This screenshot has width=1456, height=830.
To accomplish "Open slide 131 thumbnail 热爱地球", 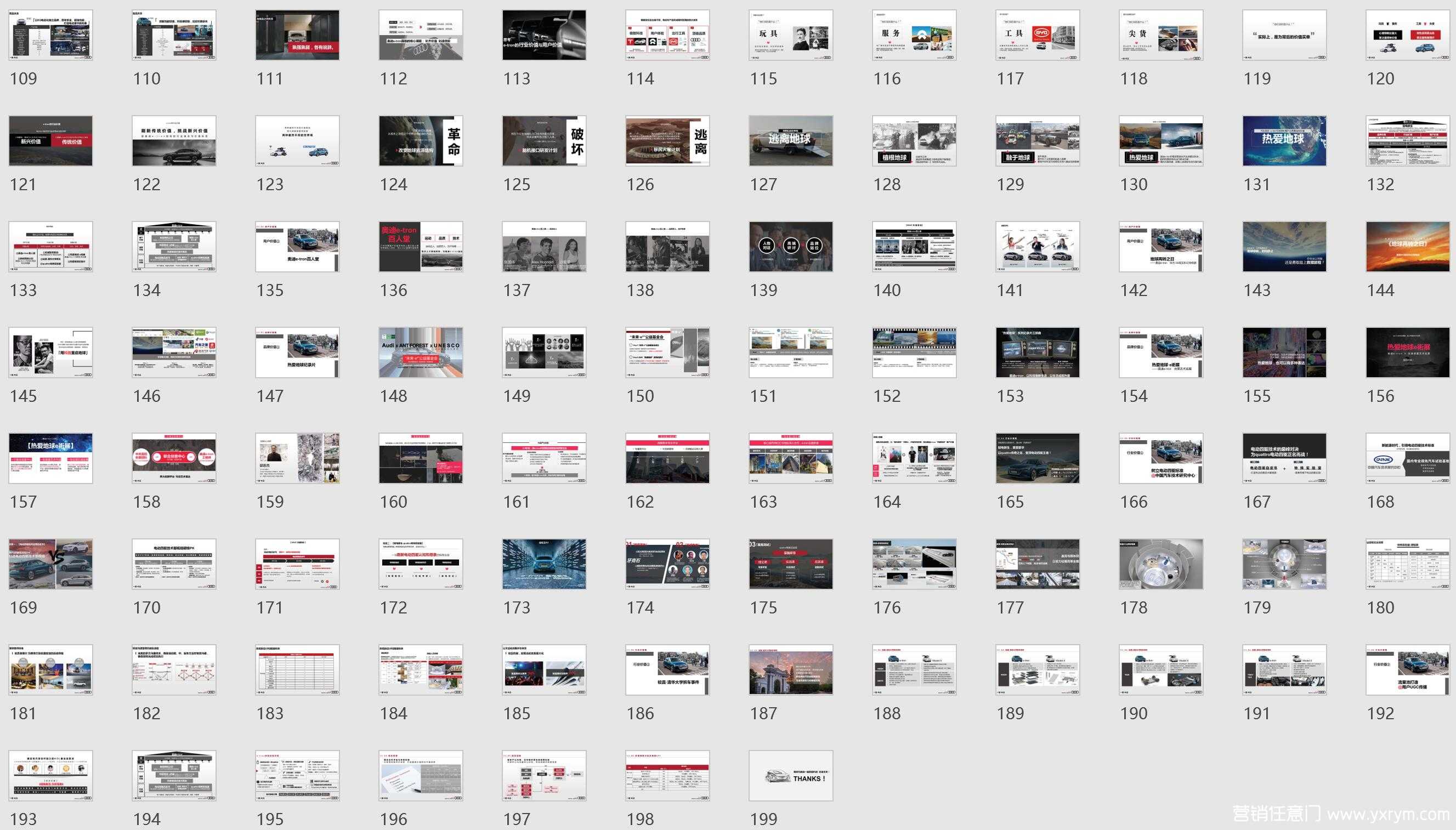I will [x=1285, y=141].
